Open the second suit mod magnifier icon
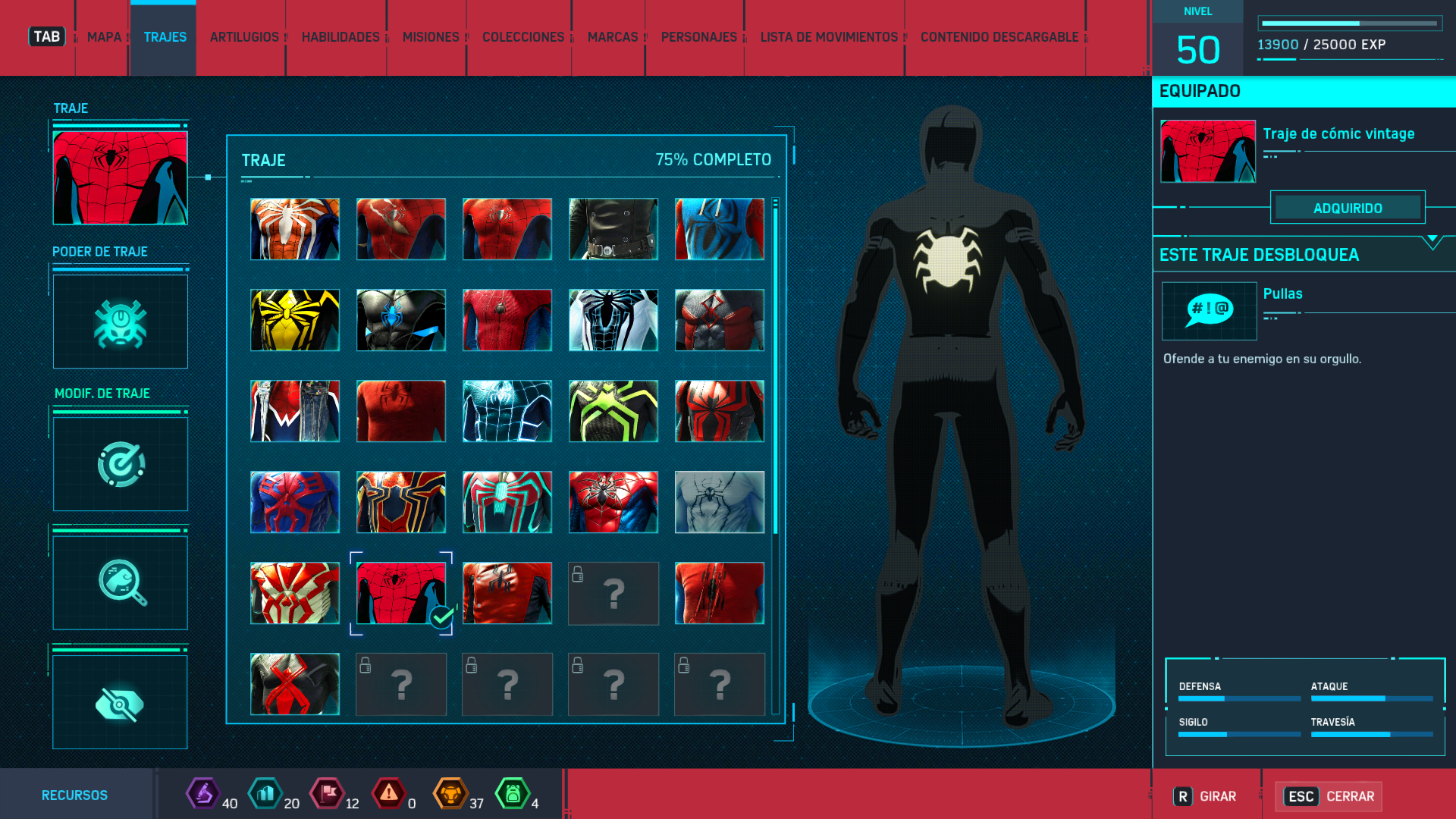 (x=120, y=582)
